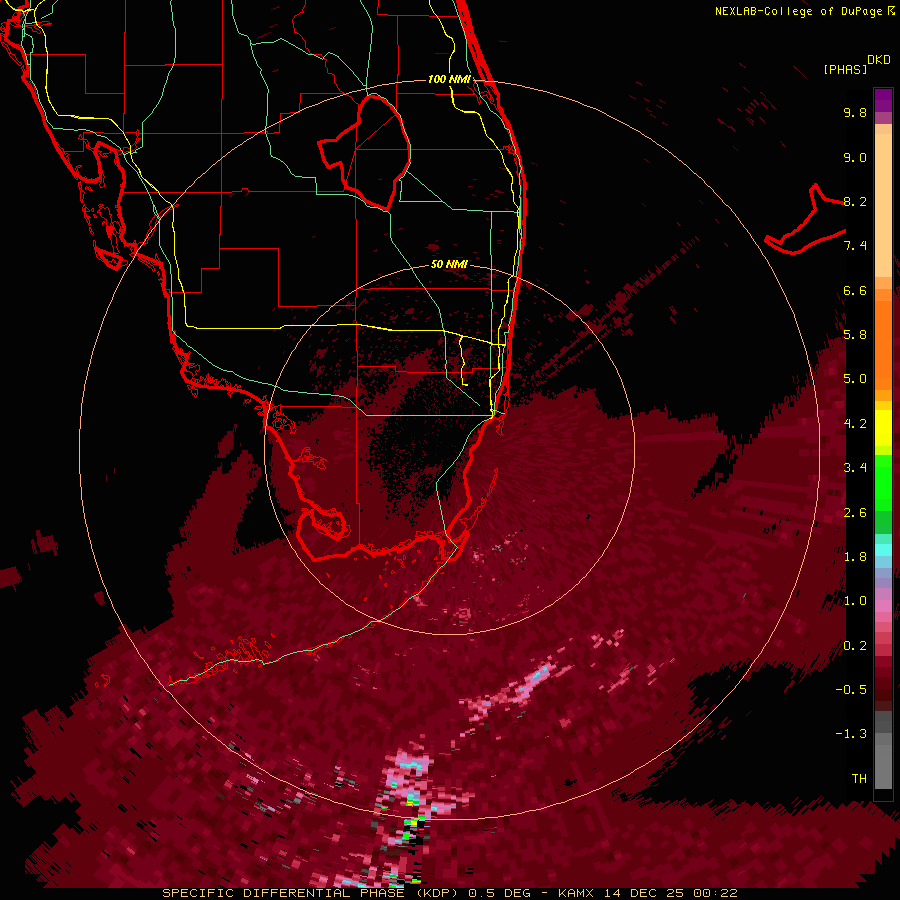
Task: Click the 0.2 value on color scale
Action: click(x=855, y=645)
